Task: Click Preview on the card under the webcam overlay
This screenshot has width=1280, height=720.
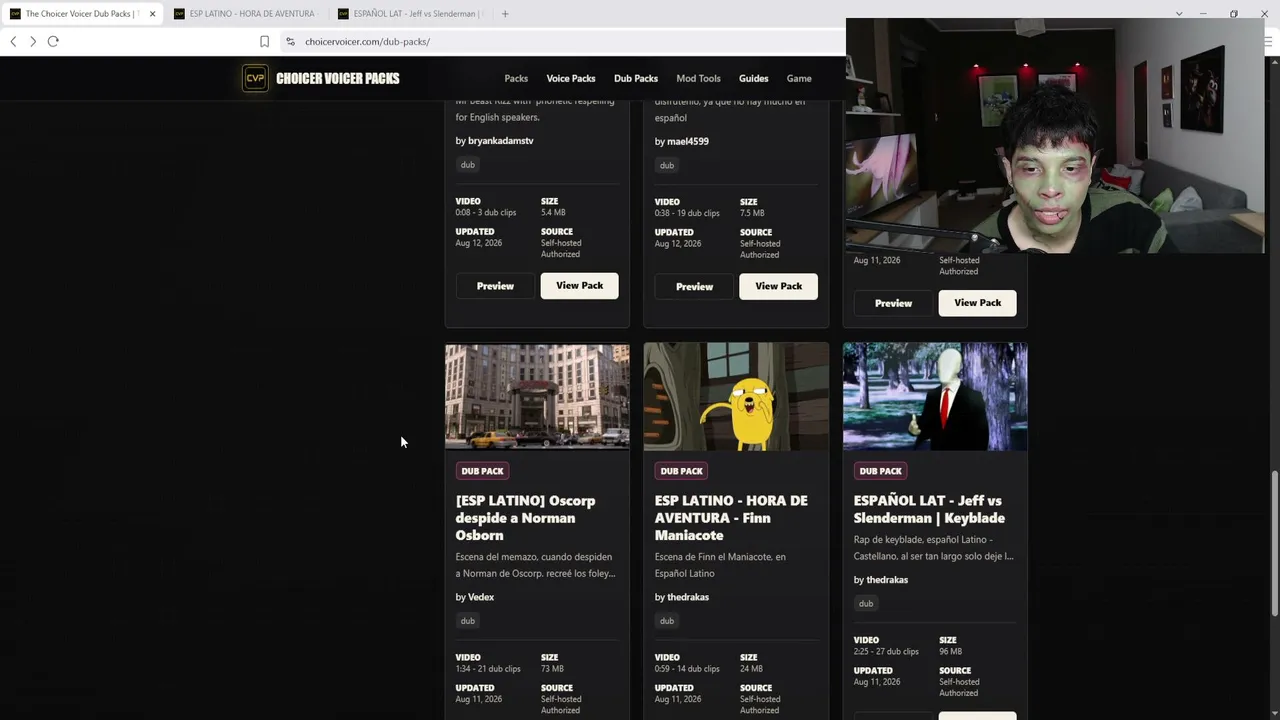Action: [893, 303]
